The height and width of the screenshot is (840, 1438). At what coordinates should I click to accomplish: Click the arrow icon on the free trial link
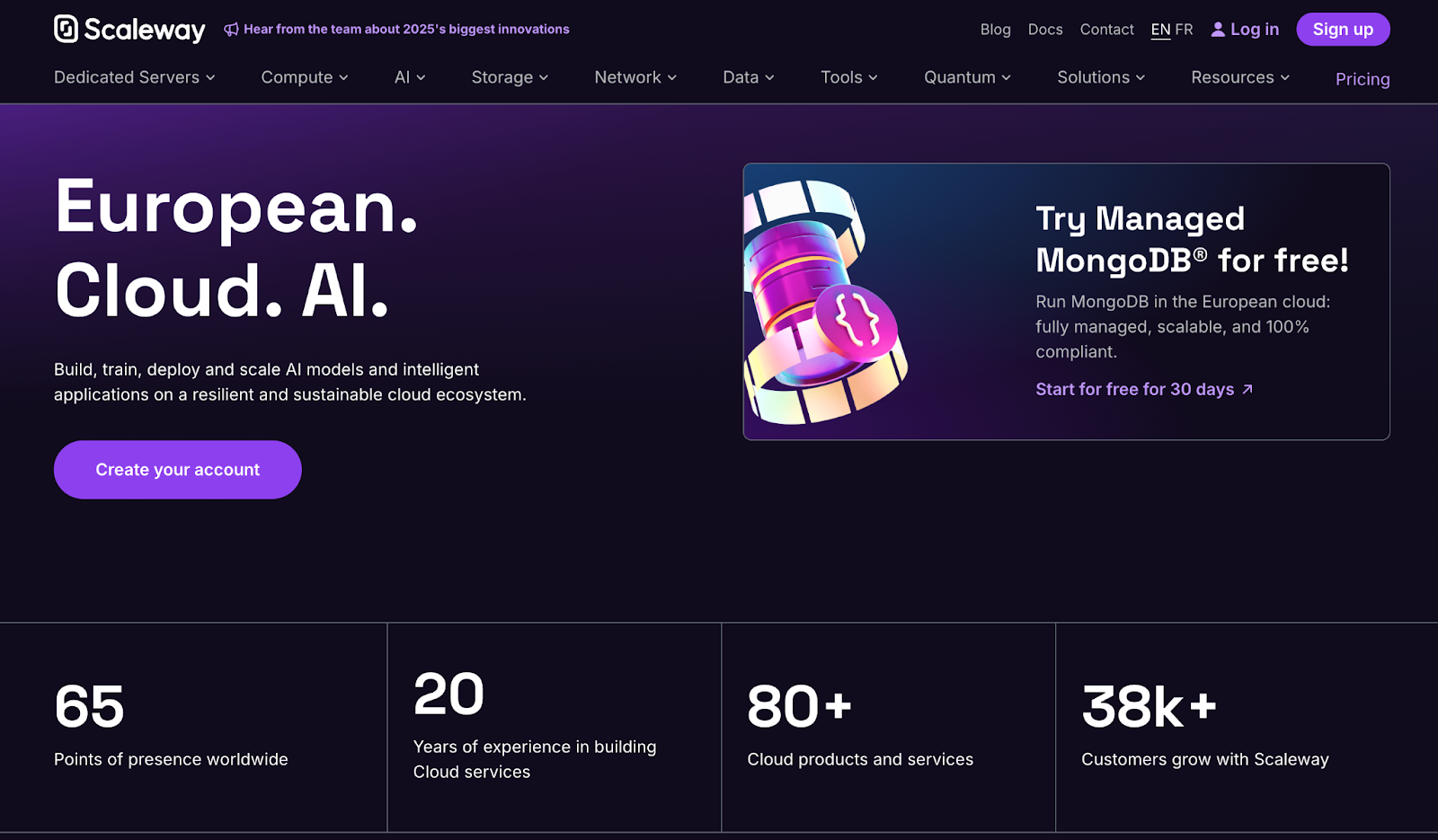click(x=1247, y=389)
